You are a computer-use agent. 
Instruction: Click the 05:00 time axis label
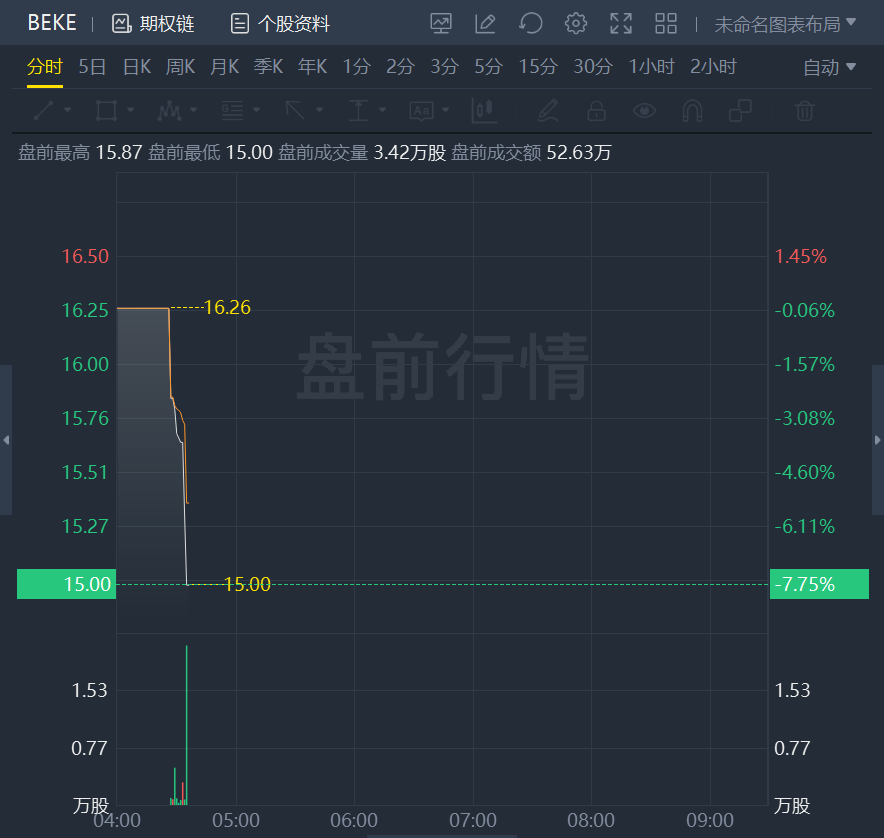(x=236, y=821)
